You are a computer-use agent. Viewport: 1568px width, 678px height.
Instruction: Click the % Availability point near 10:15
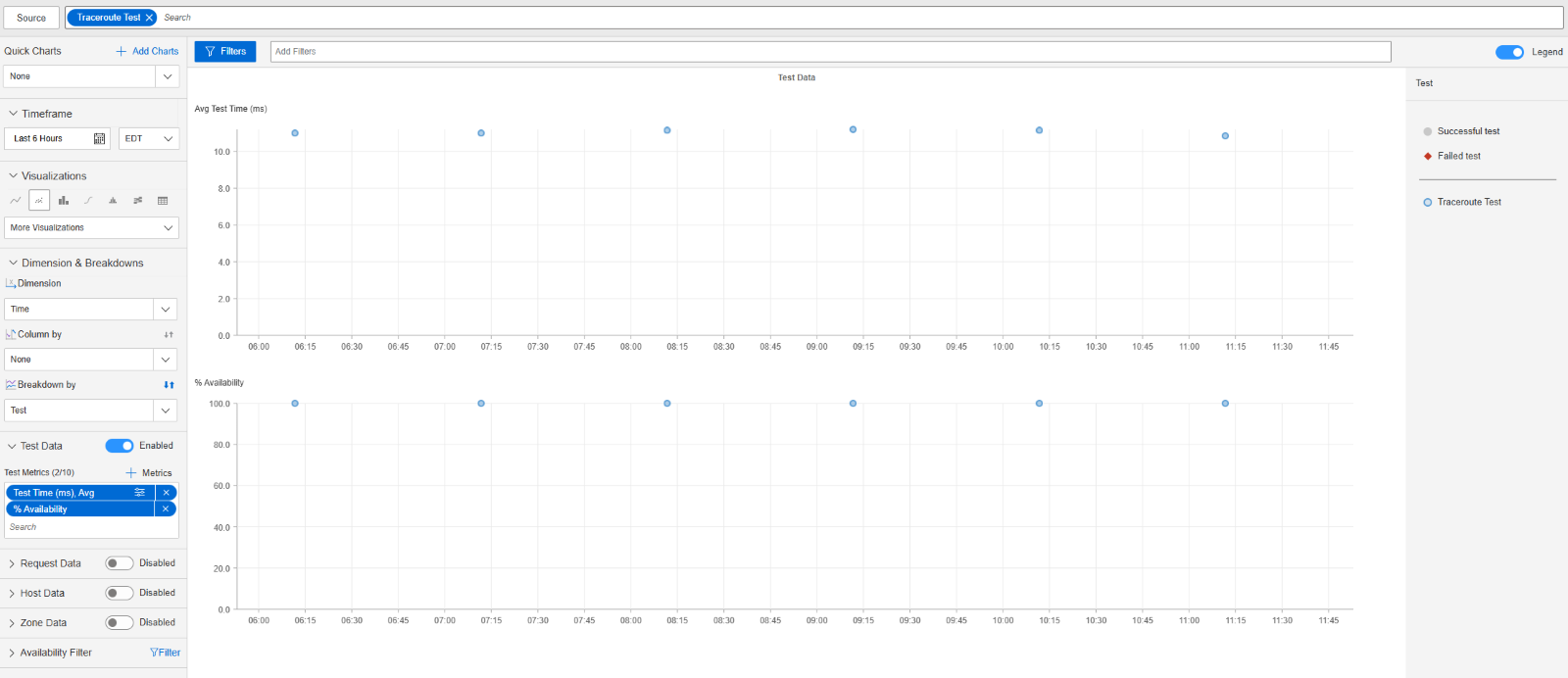click(x=1039, y=404)
